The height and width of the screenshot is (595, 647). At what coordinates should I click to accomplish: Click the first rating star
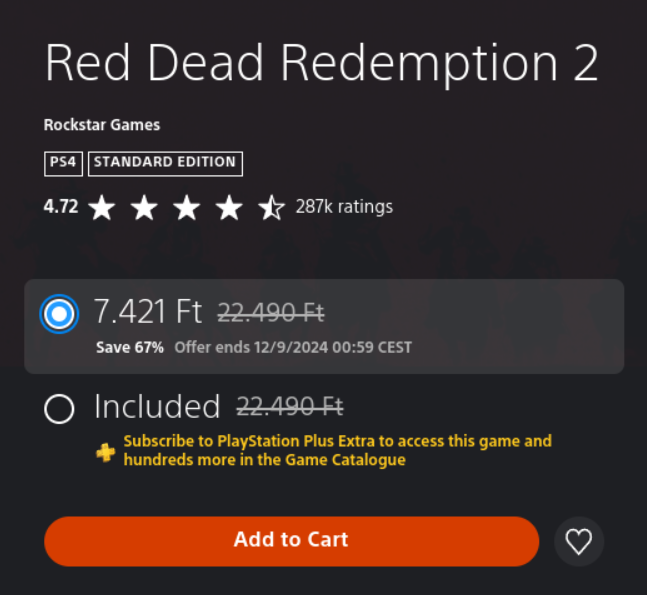click(101, 208)
